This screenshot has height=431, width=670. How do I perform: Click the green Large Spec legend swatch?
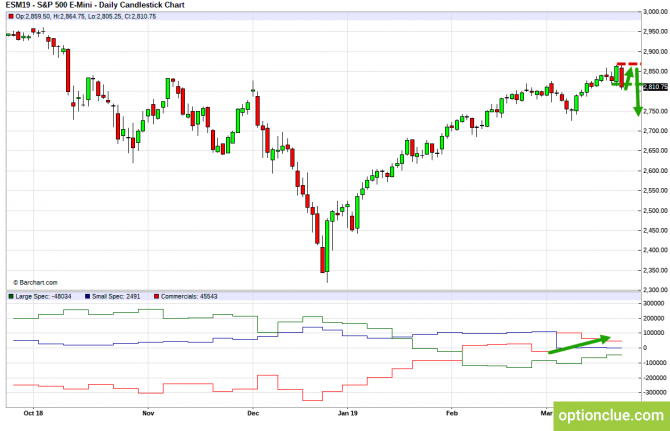11,296
